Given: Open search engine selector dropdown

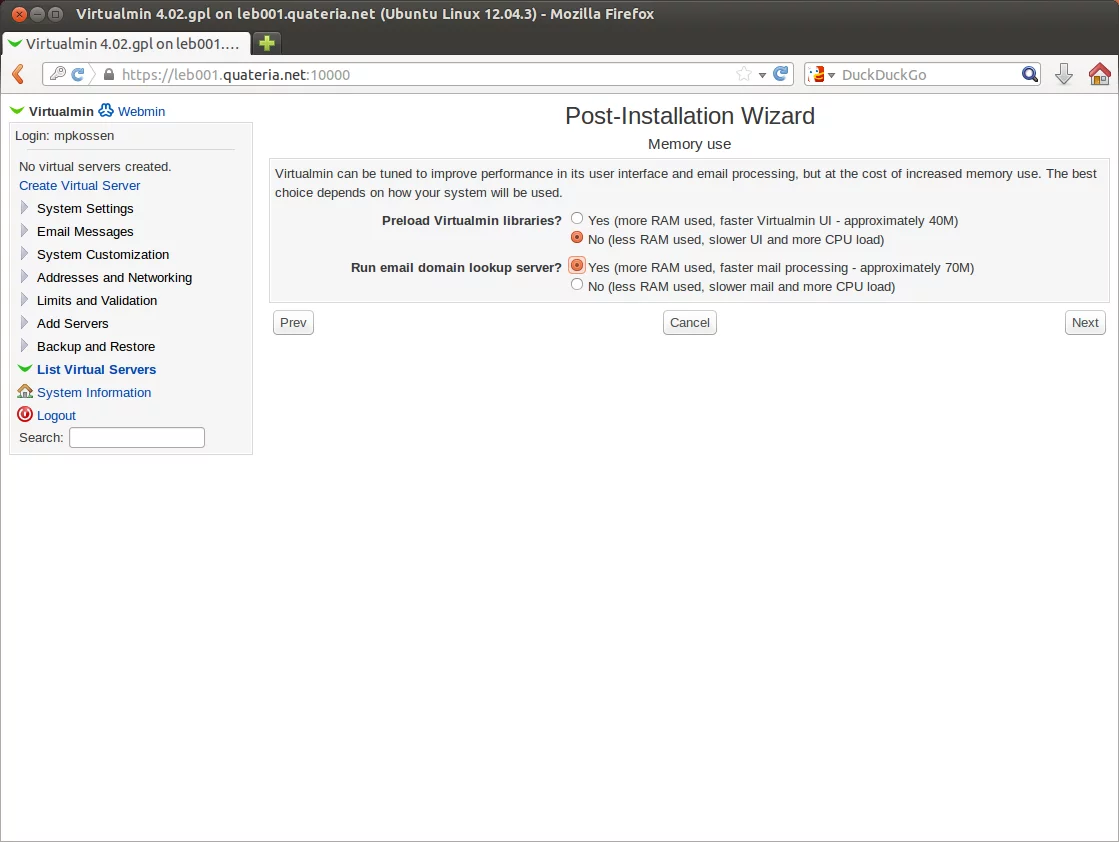Looking at the screenshot, I should [822, 74].
